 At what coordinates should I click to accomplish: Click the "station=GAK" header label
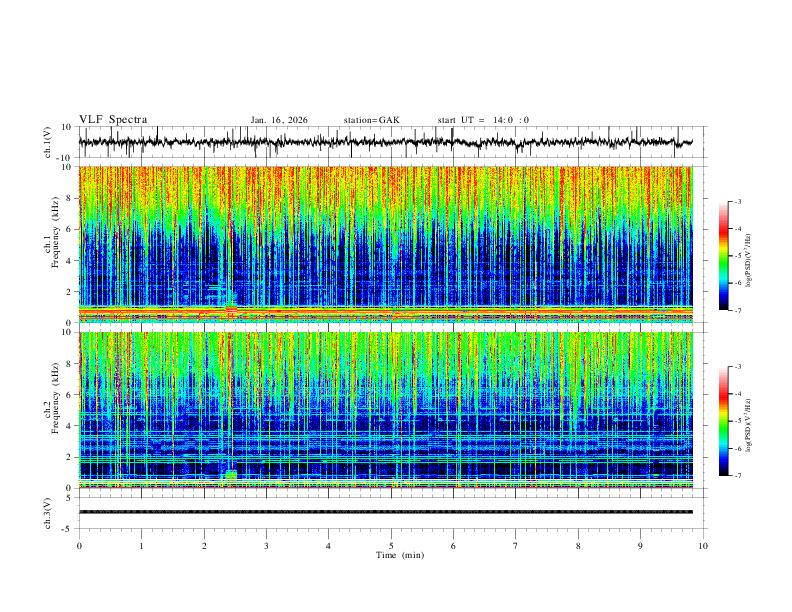pos(371,120)
